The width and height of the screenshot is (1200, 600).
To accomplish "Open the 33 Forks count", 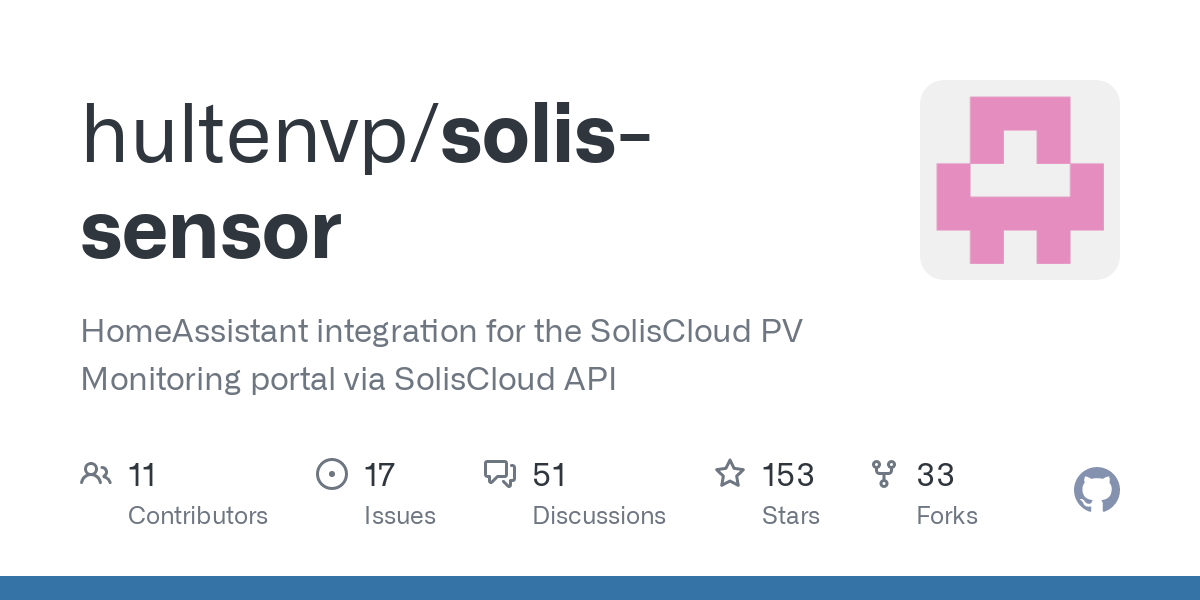I will [x=935, y=475].
